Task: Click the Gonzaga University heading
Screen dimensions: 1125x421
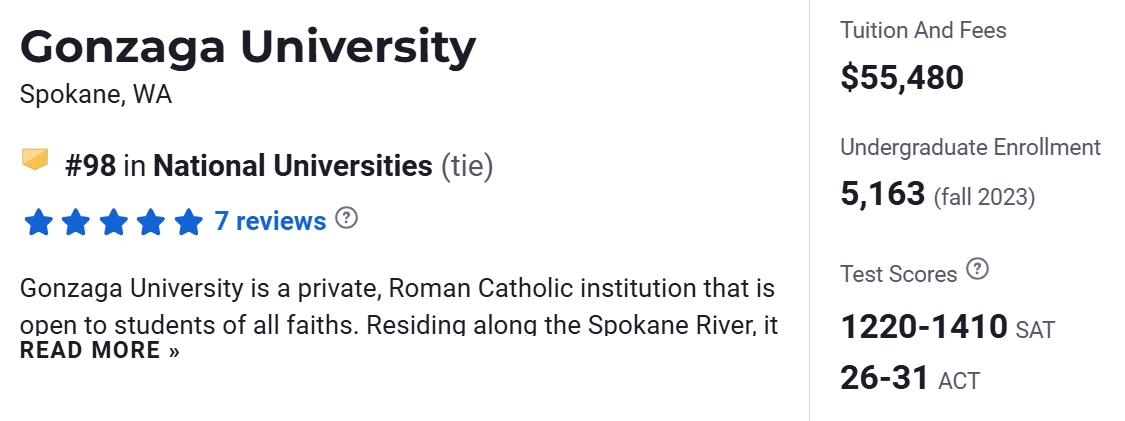Action: click(x=248, y=47)
